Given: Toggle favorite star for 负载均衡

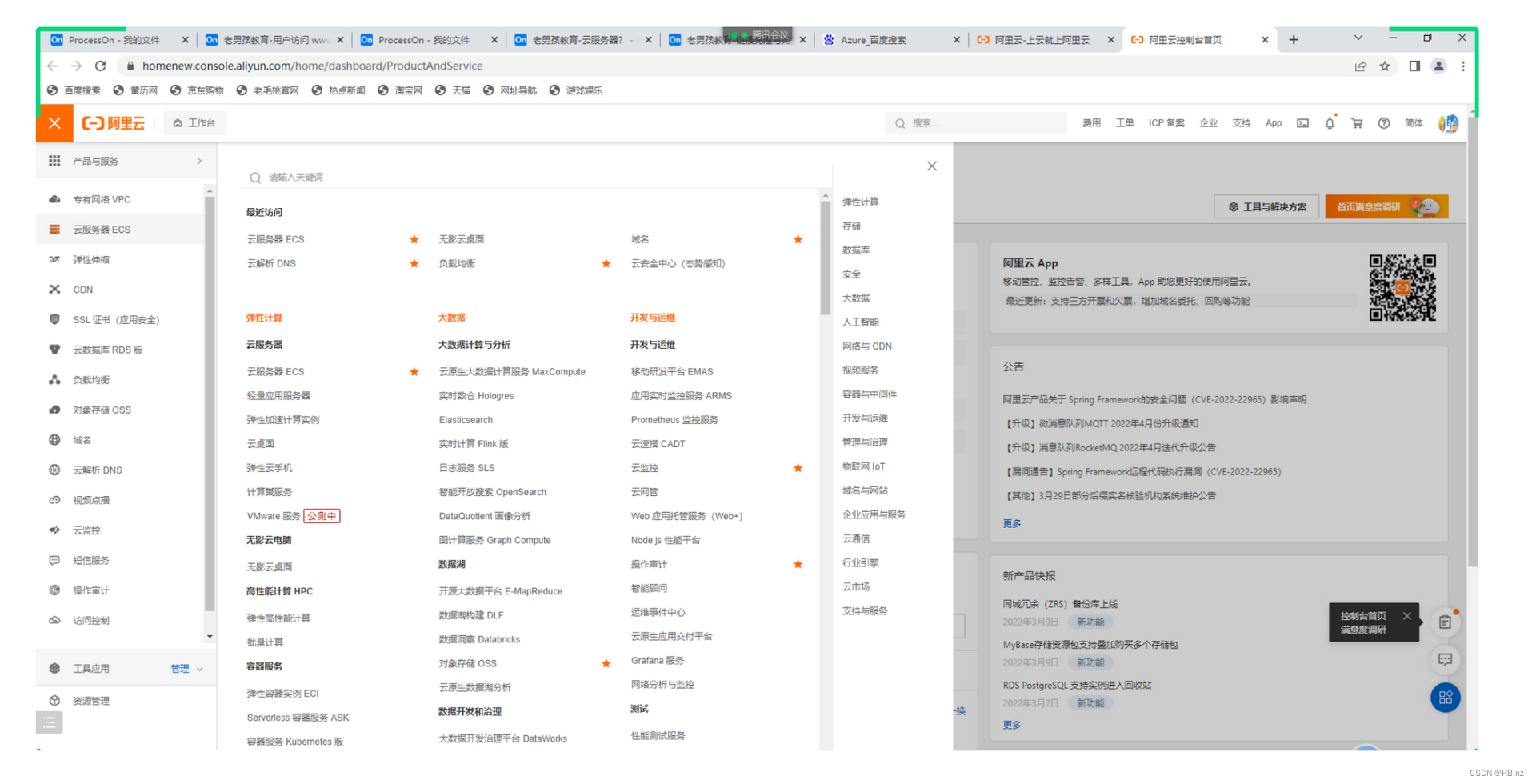Looking at the screenshot, I should (x=606, y=263).
